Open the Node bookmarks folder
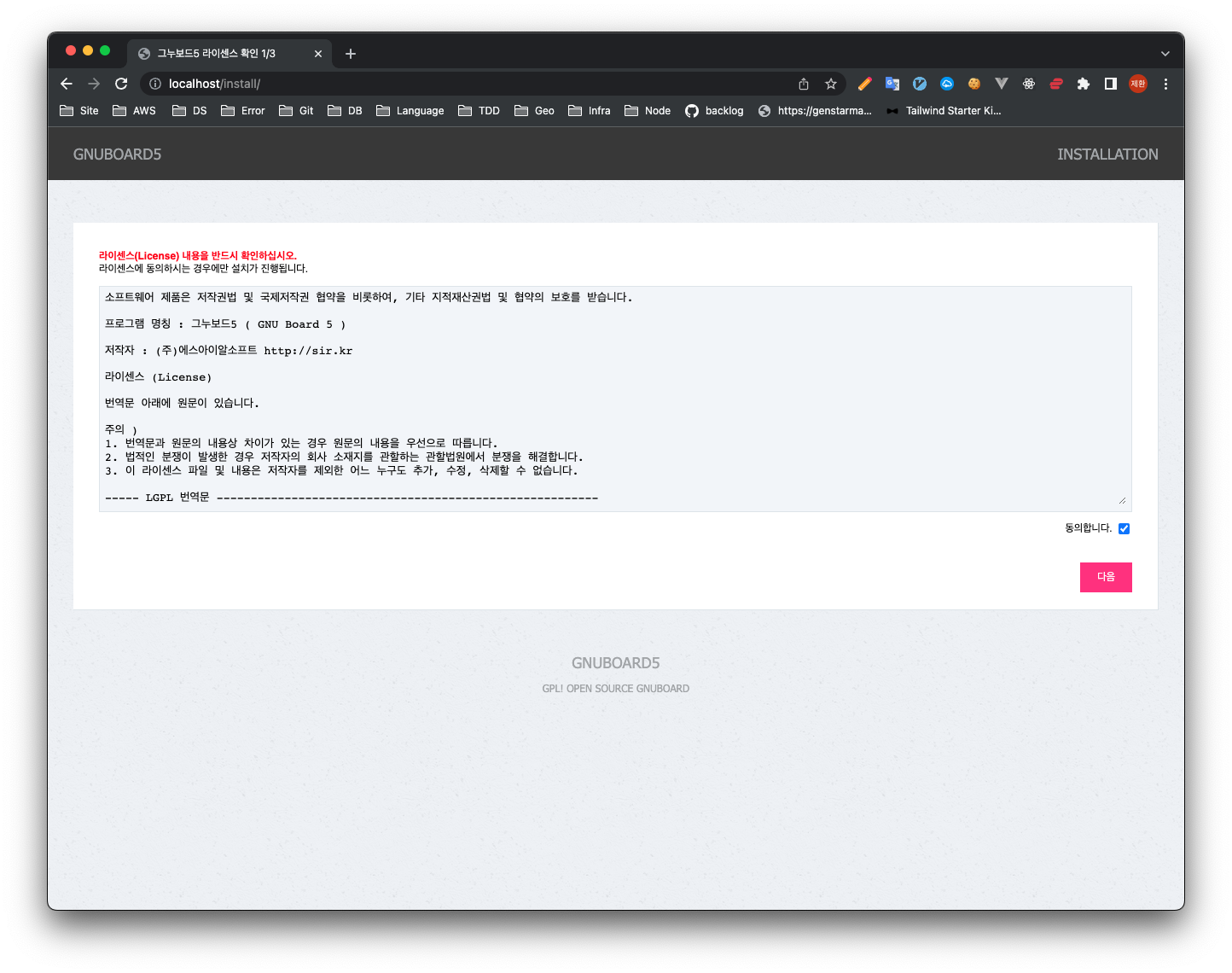1232x973 pixels. [648, 111]
